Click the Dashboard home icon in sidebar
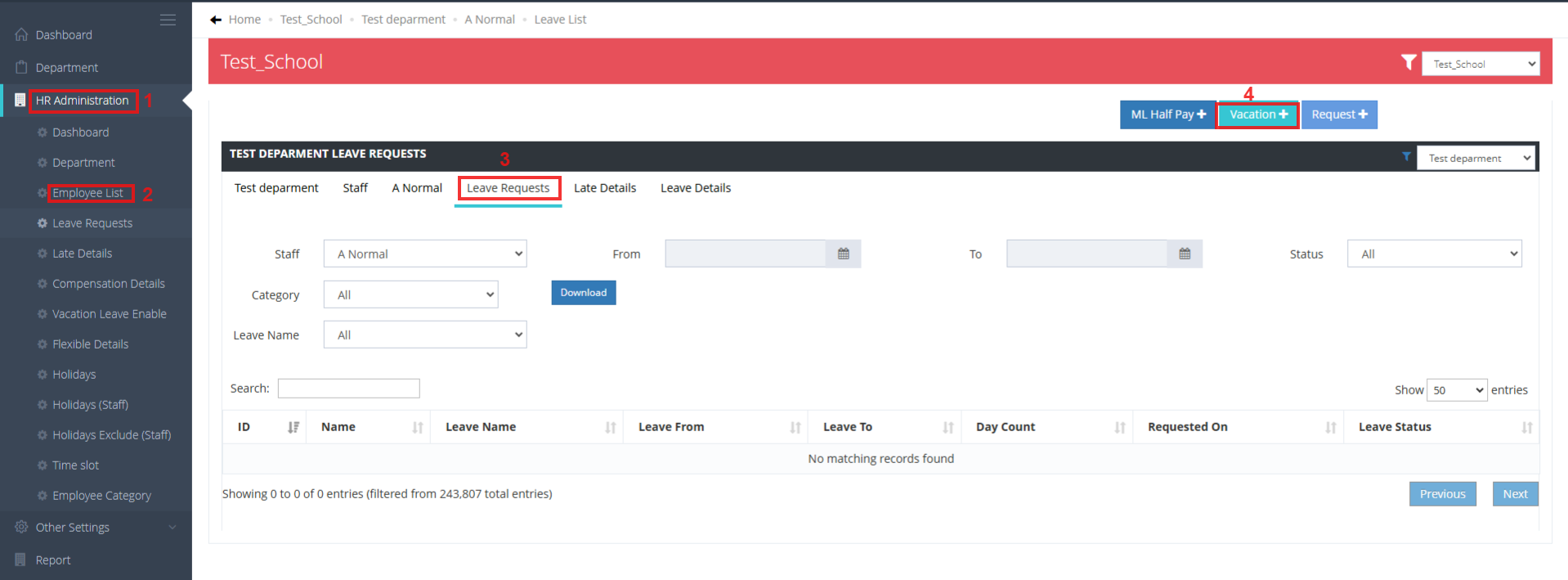 click(21, 35)
